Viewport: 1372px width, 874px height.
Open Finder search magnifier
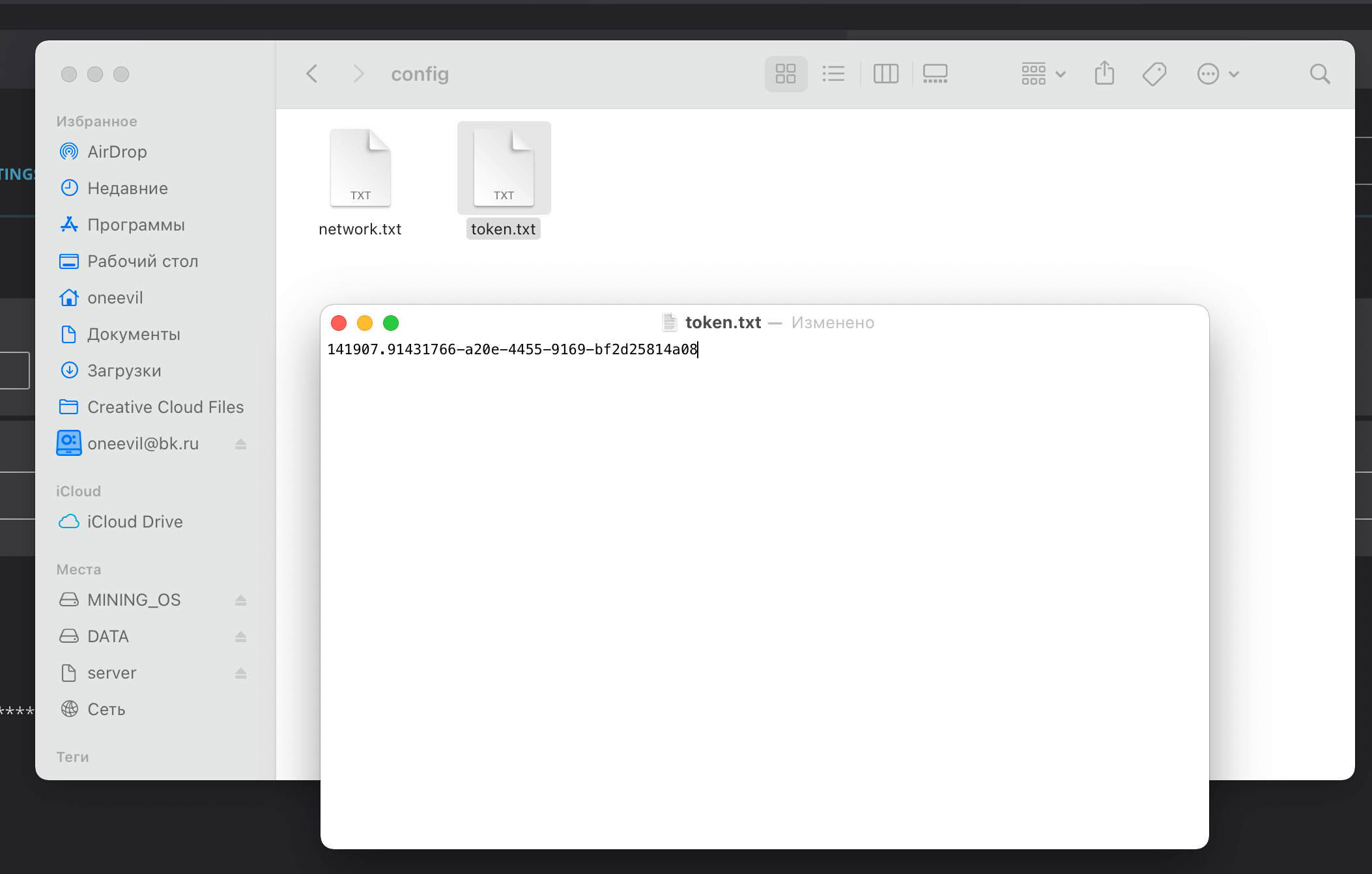(1320, 74)
